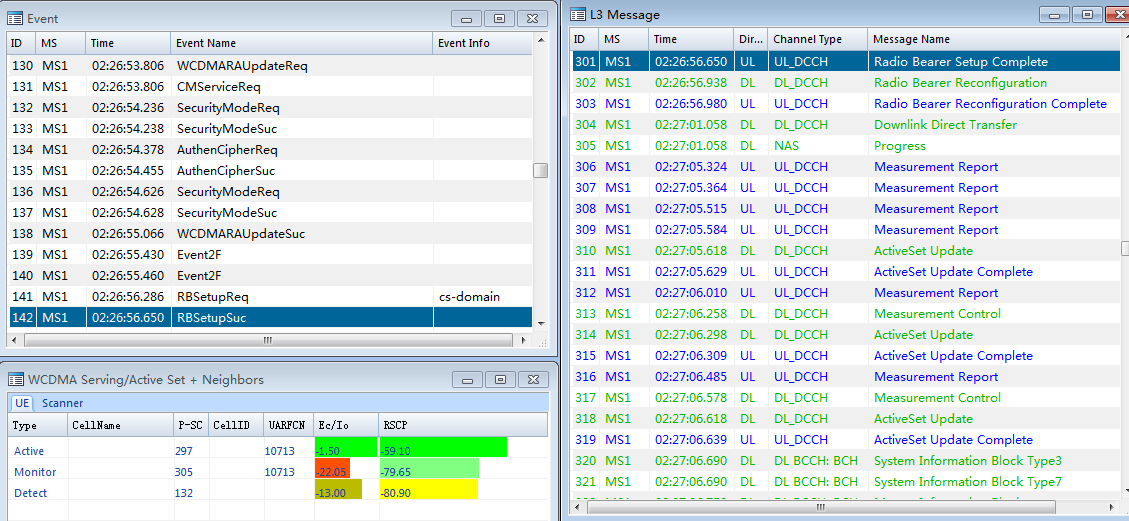
Task: Select ActiveSet Update Complete message ID 319
Action: (x=845, y=440)
